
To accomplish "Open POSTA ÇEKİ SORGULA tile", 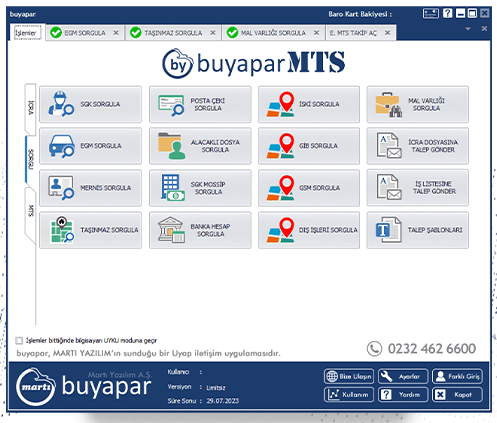I will pyautogui.click(x=200, y=104).
